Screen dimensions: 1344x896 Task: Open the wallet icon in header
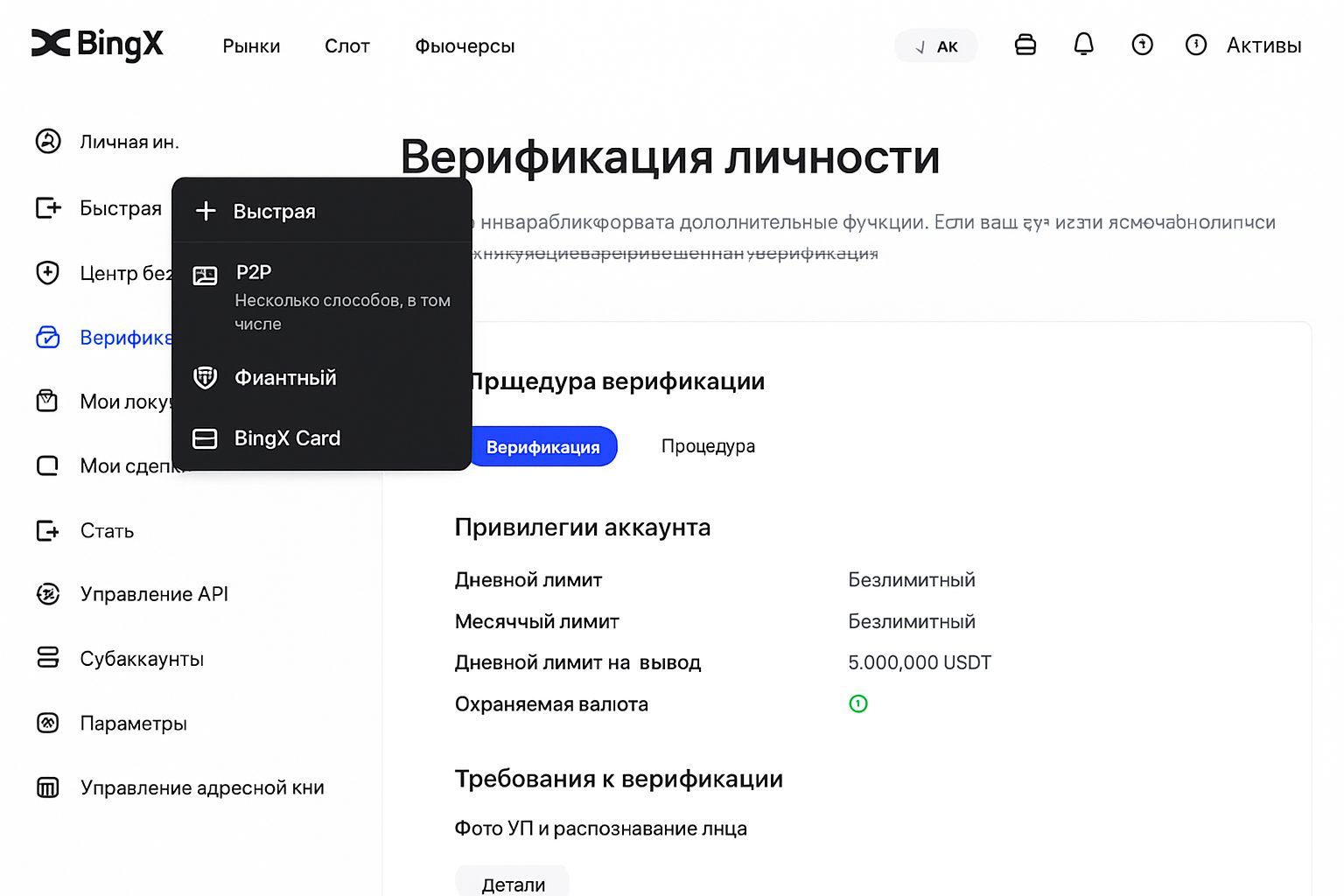click(x=1025, y=45)
